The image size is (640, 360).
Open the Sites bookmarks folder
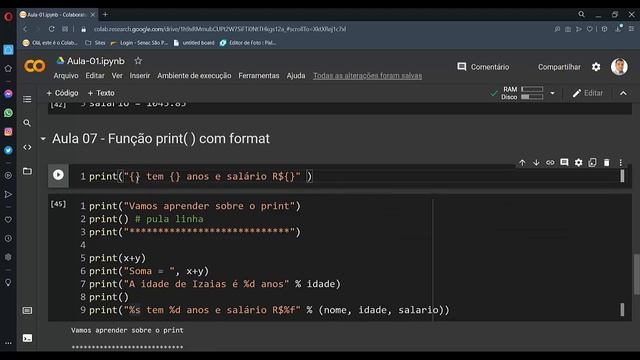(x=95, y=42)
